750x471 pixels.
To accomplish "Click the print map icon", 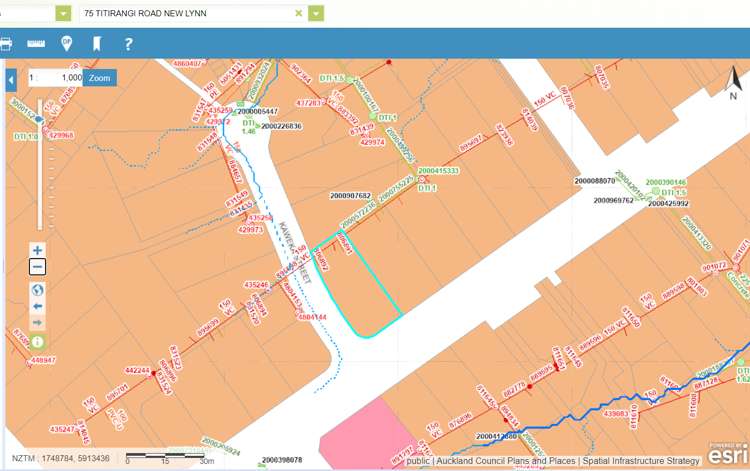I will click(6, 44).
